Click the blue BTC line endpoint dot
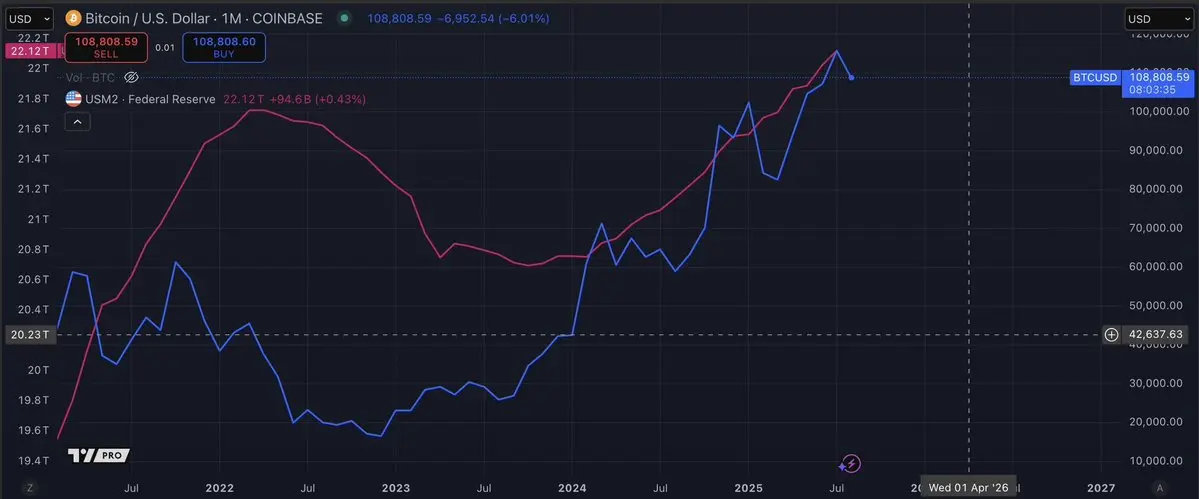 (x=852, y=77)
